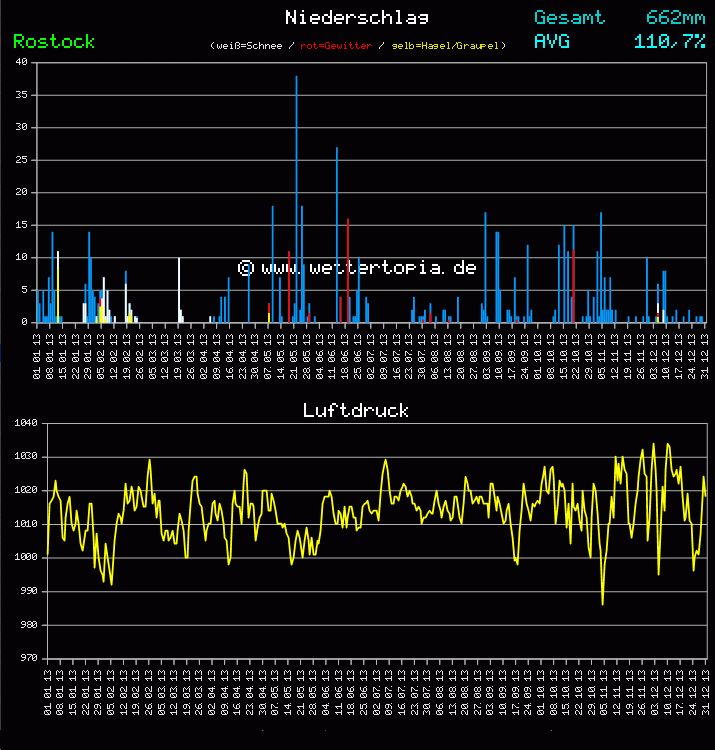
Task: Click the Gesamt total label
Action: [x=569, y=17]
